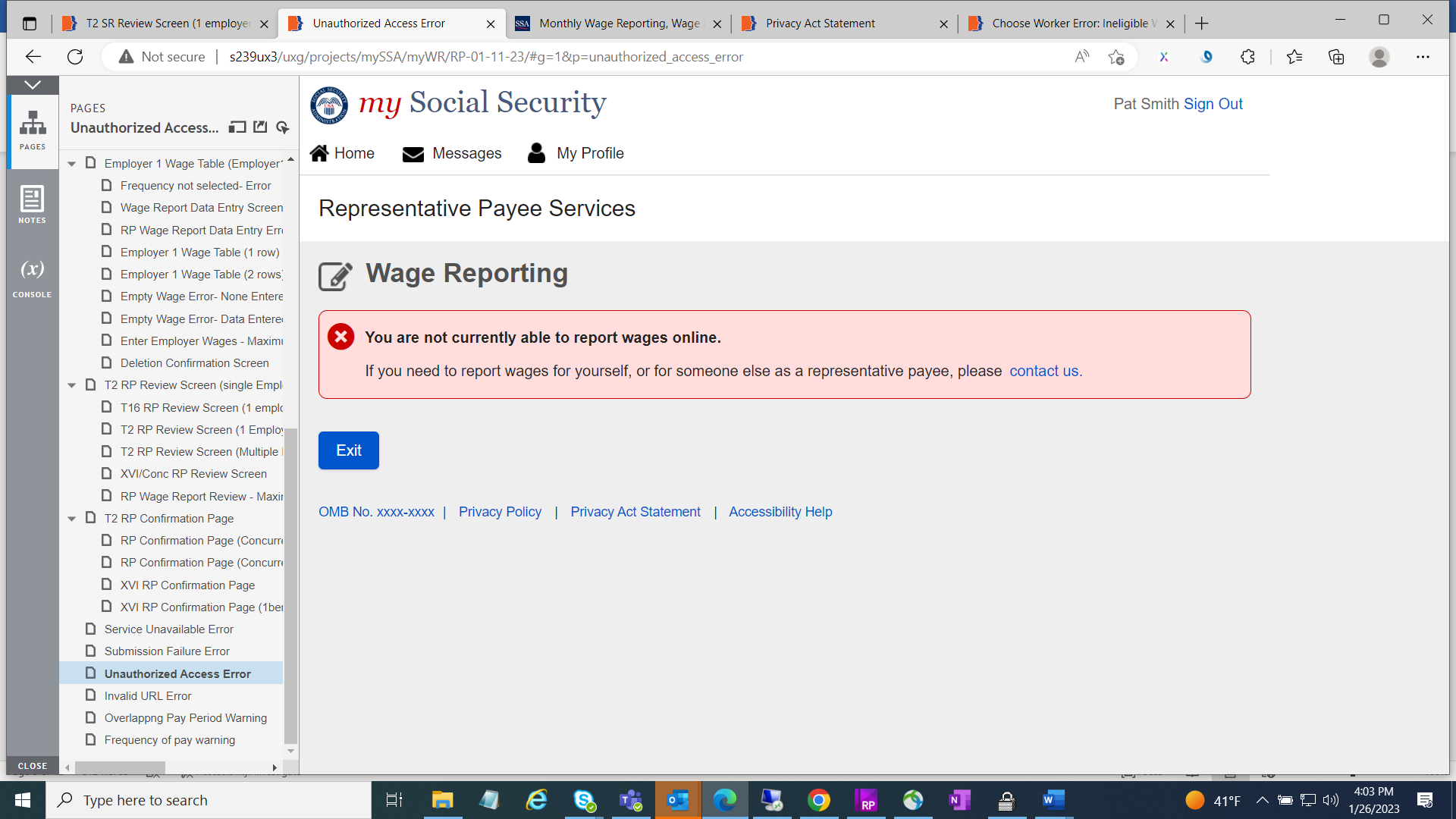The width and height of the screenshot is (1456, 819).
Task: Open the Console panel icon
Action: coord(32,278)
